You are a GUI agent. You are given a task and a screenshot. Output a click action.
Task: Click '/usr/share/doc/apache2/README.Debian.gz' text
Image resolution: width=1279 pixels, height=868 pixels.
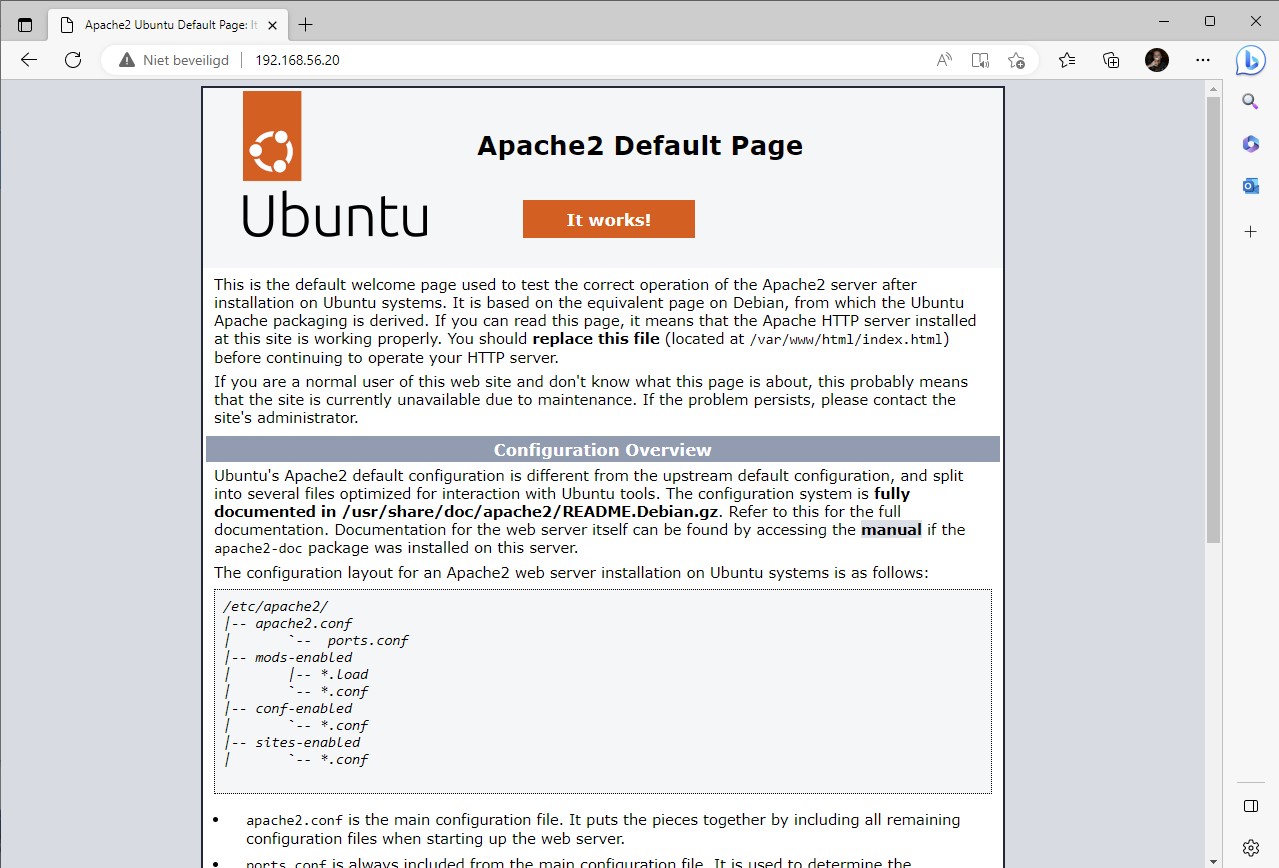coord(530,512)
